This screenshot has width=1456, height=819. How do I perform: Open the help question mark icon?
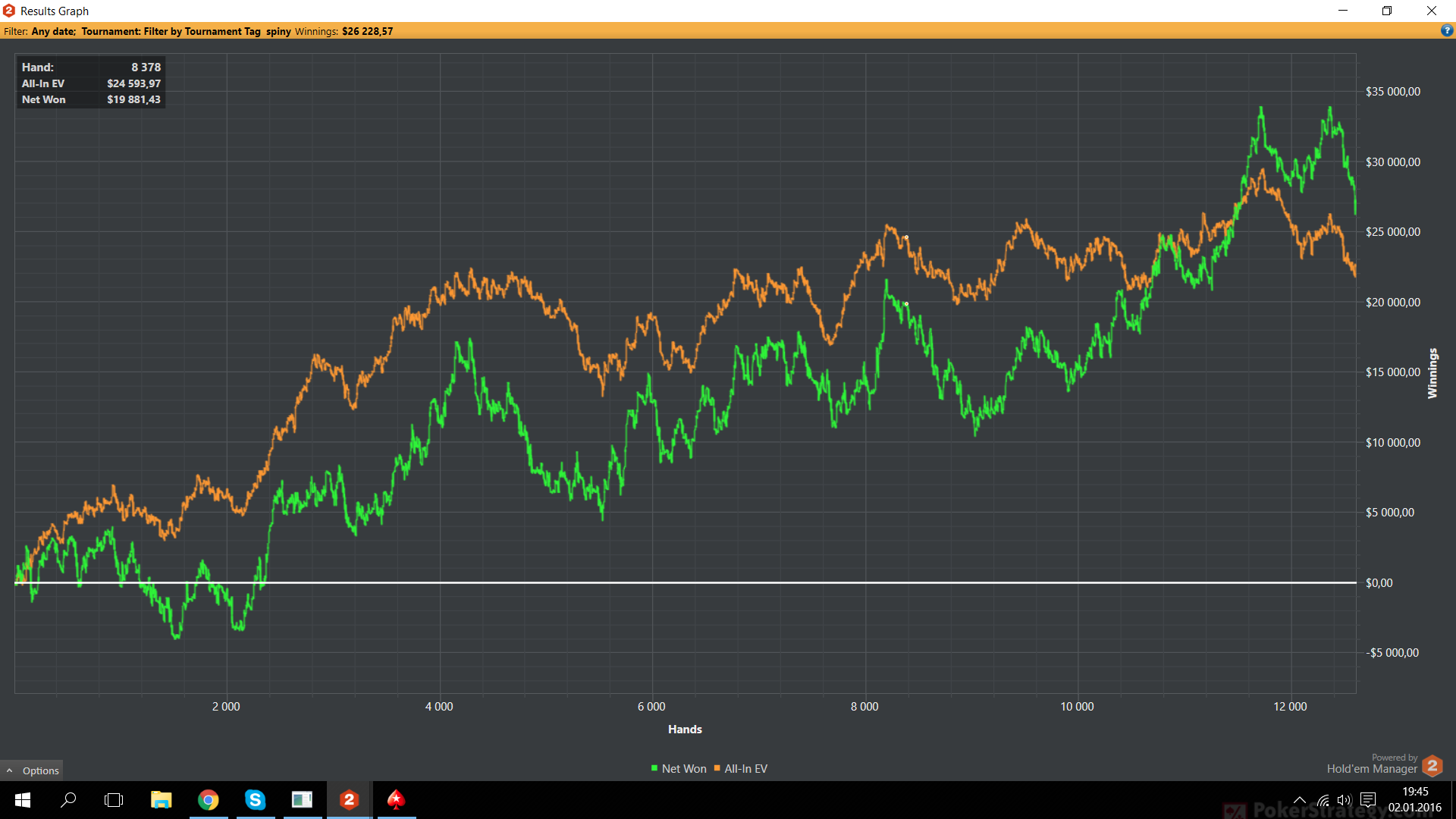click(x=1447, y=31)
